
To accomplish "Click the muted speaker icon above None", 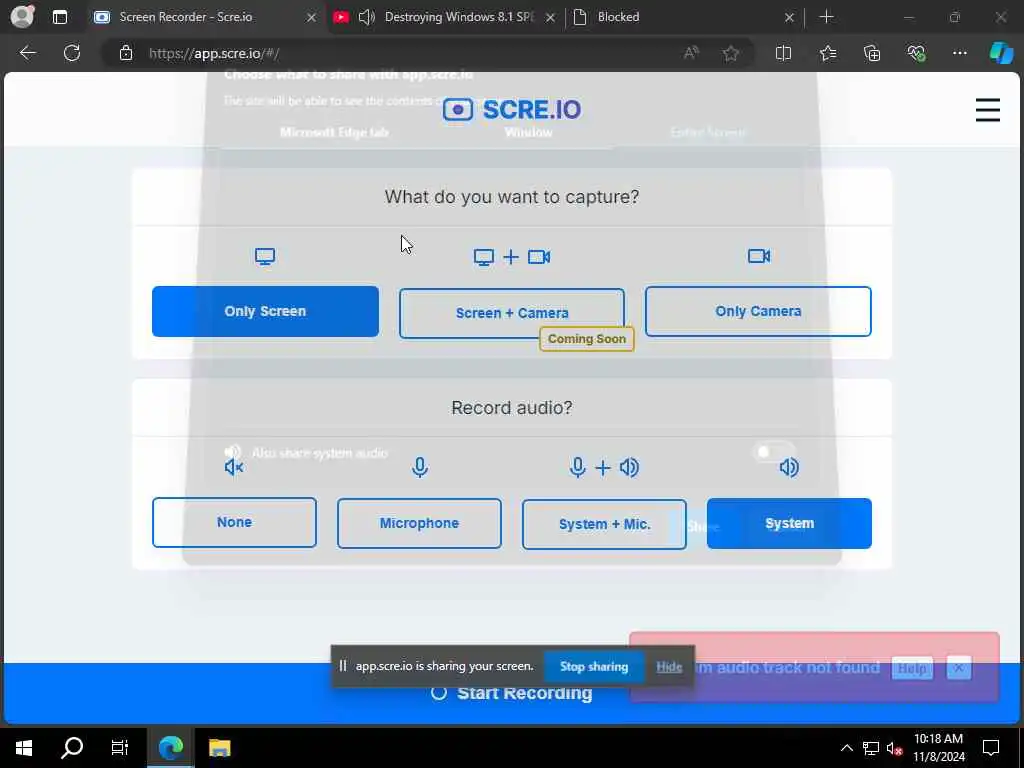I will point(234,468).
